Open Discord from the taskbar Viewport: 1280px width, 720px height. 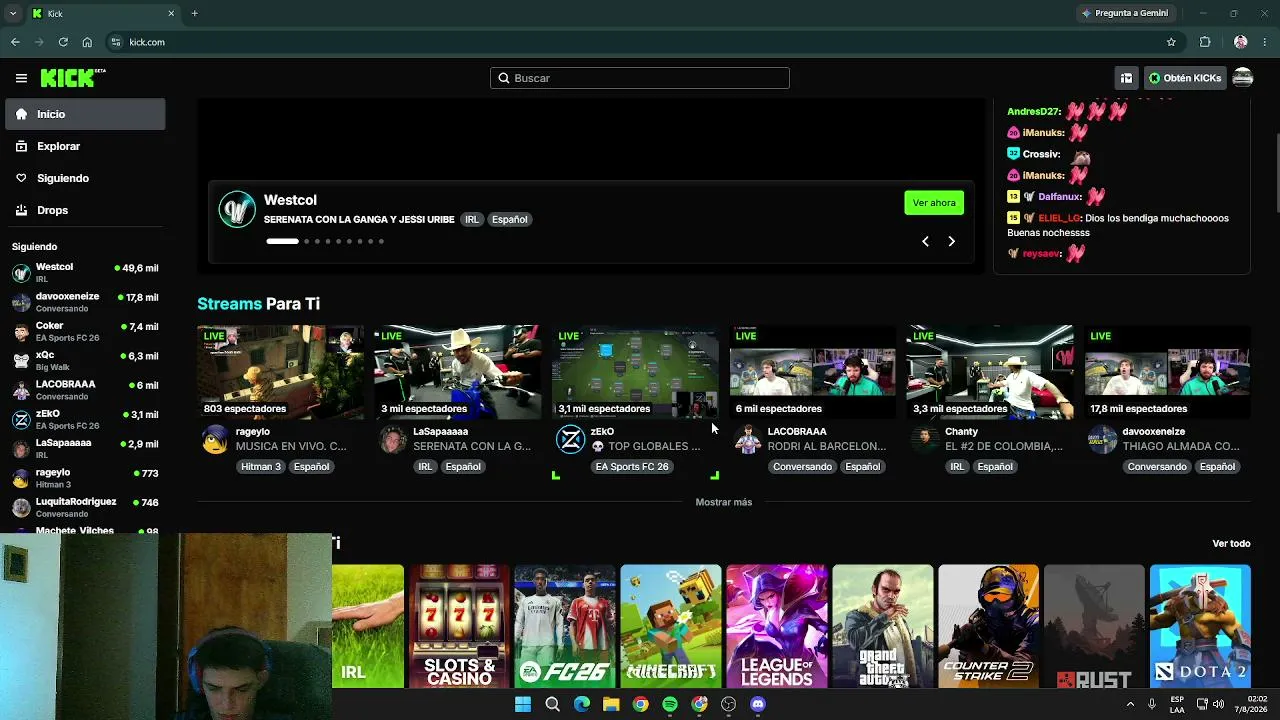click(758, 704)
